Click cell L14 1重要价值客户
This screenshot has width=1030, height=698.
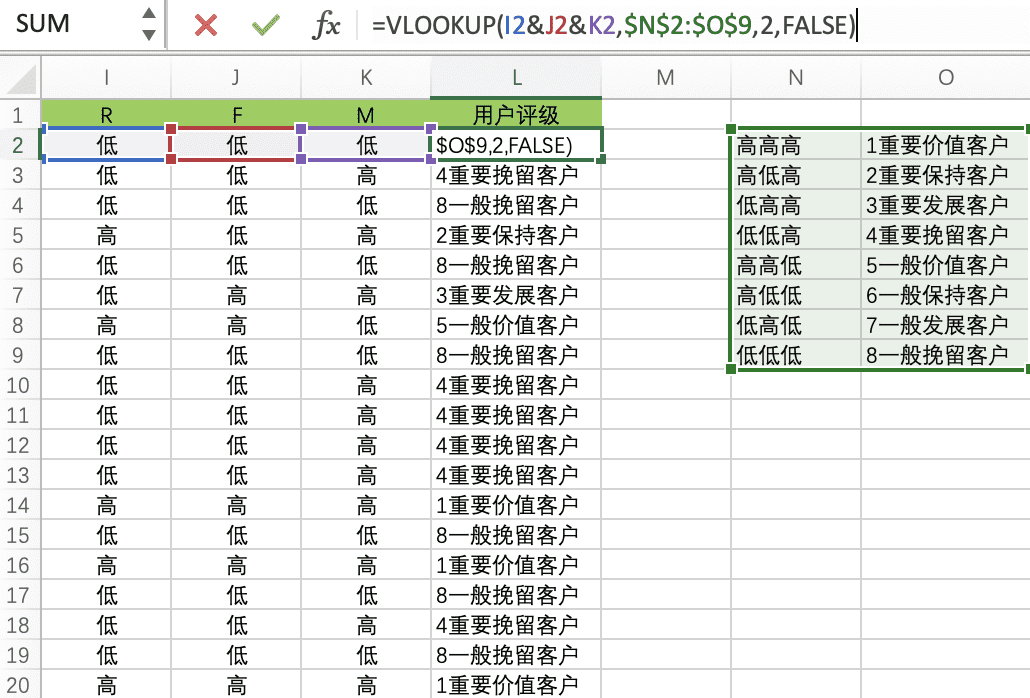tap(516, 505)
